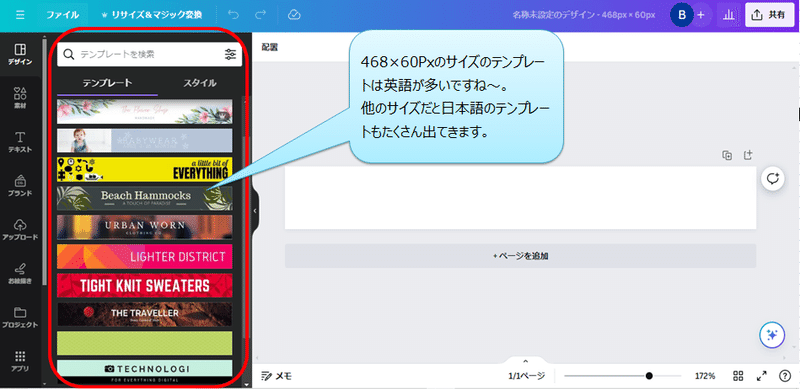Screen dimensions: 800x389
Task: Select the plain green template
Action: click(144, 343)
